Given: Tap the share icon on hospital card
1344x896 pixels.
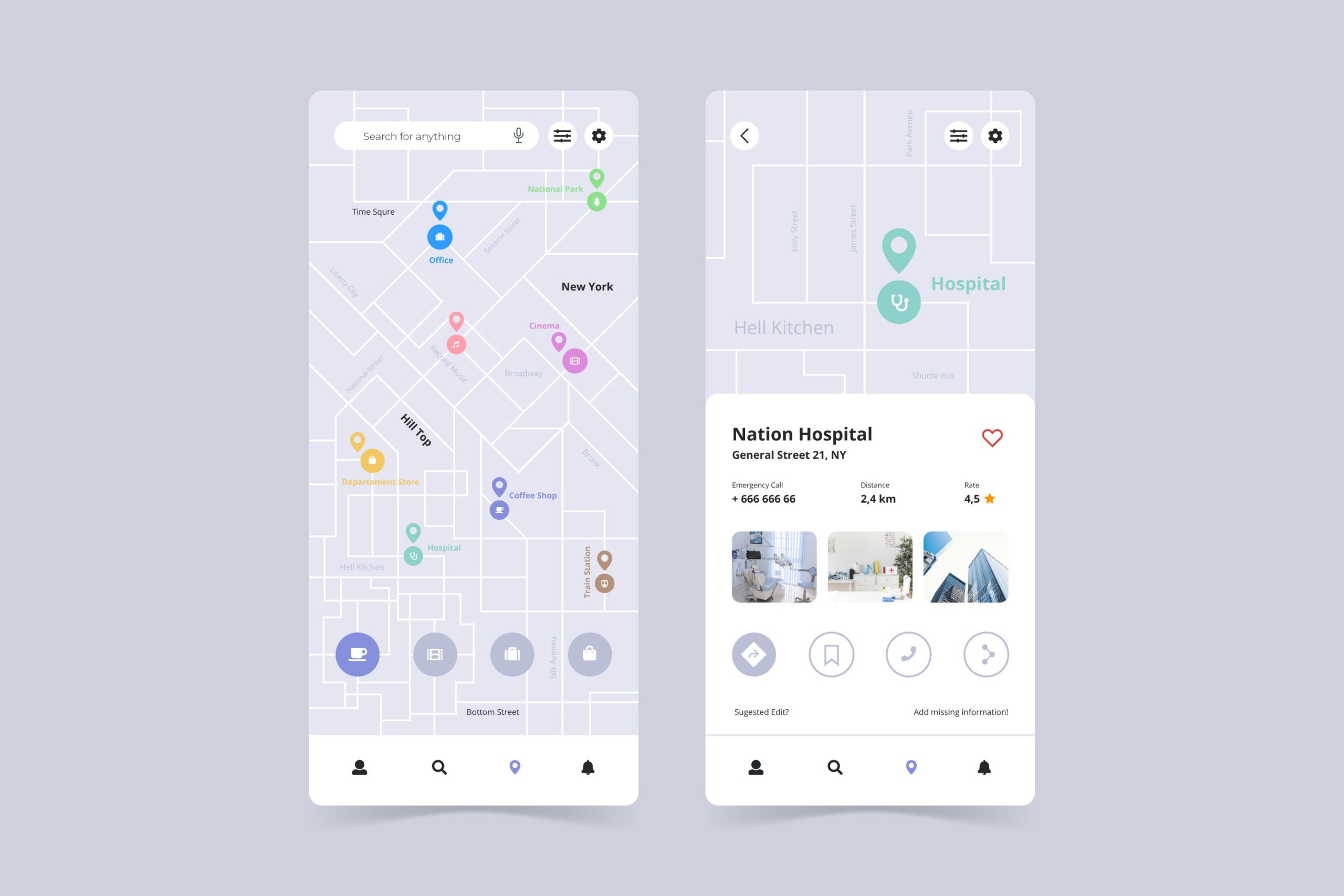Looking at the screenshot, I should 984,655.
